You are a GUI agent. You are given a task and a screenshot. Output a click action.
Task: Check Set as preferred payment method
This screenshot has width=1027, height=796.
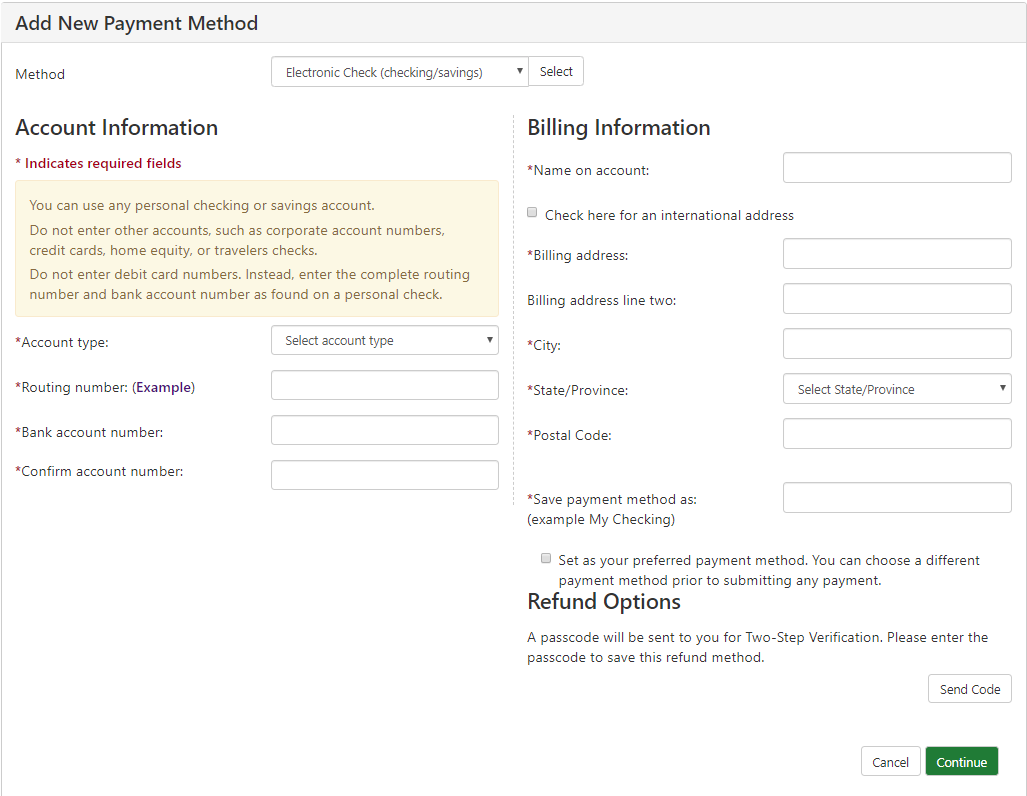[x=546, y=558]
